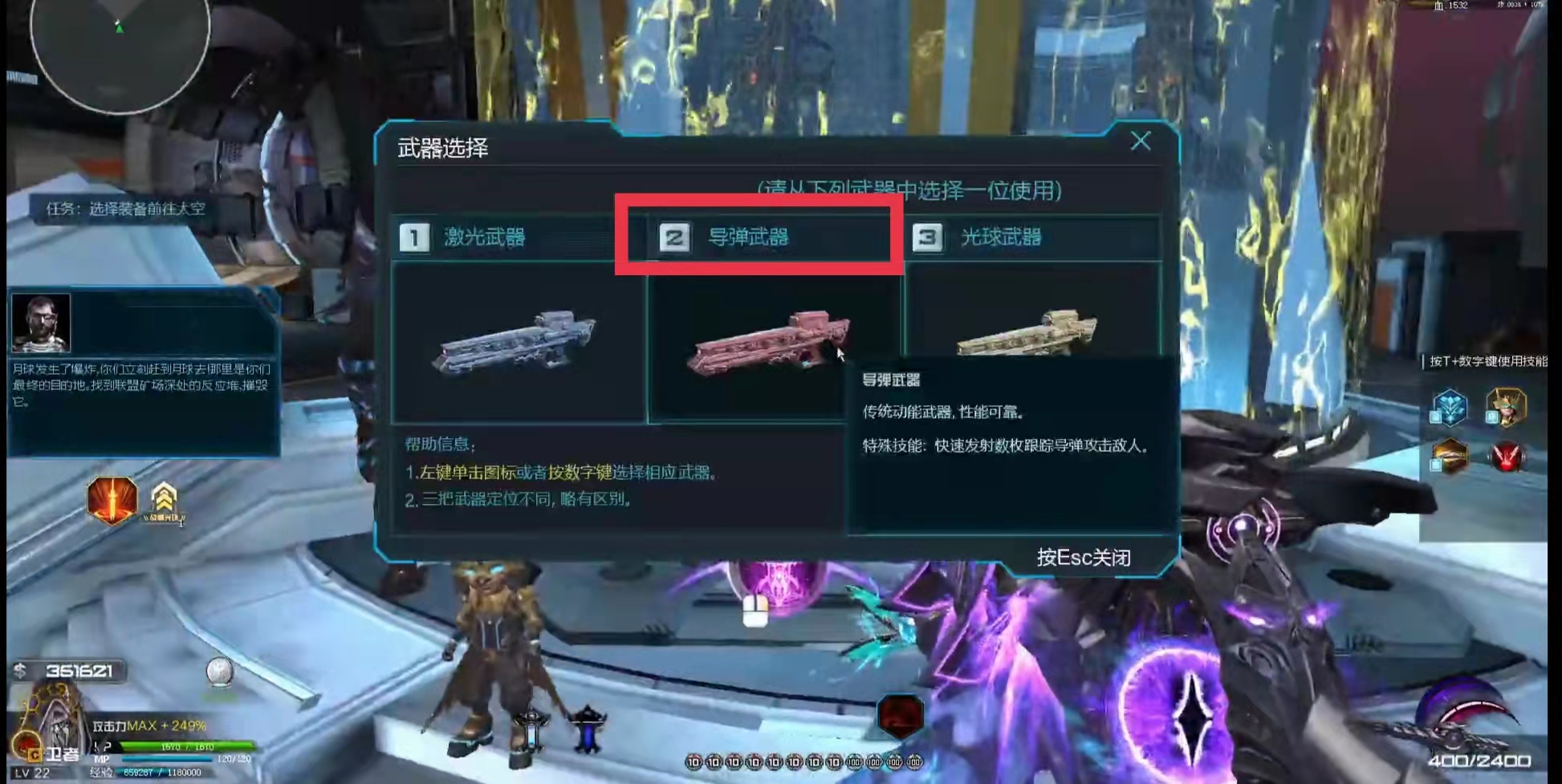1562x784 pixels.
Task: Select the 激光武器 laser weapon tab
Action: click(x=519, y=237)
